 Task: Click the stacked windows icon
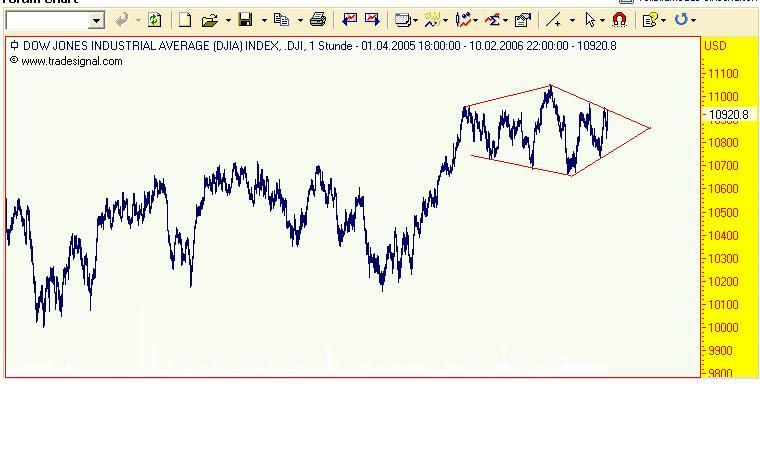tap(402, 20)
